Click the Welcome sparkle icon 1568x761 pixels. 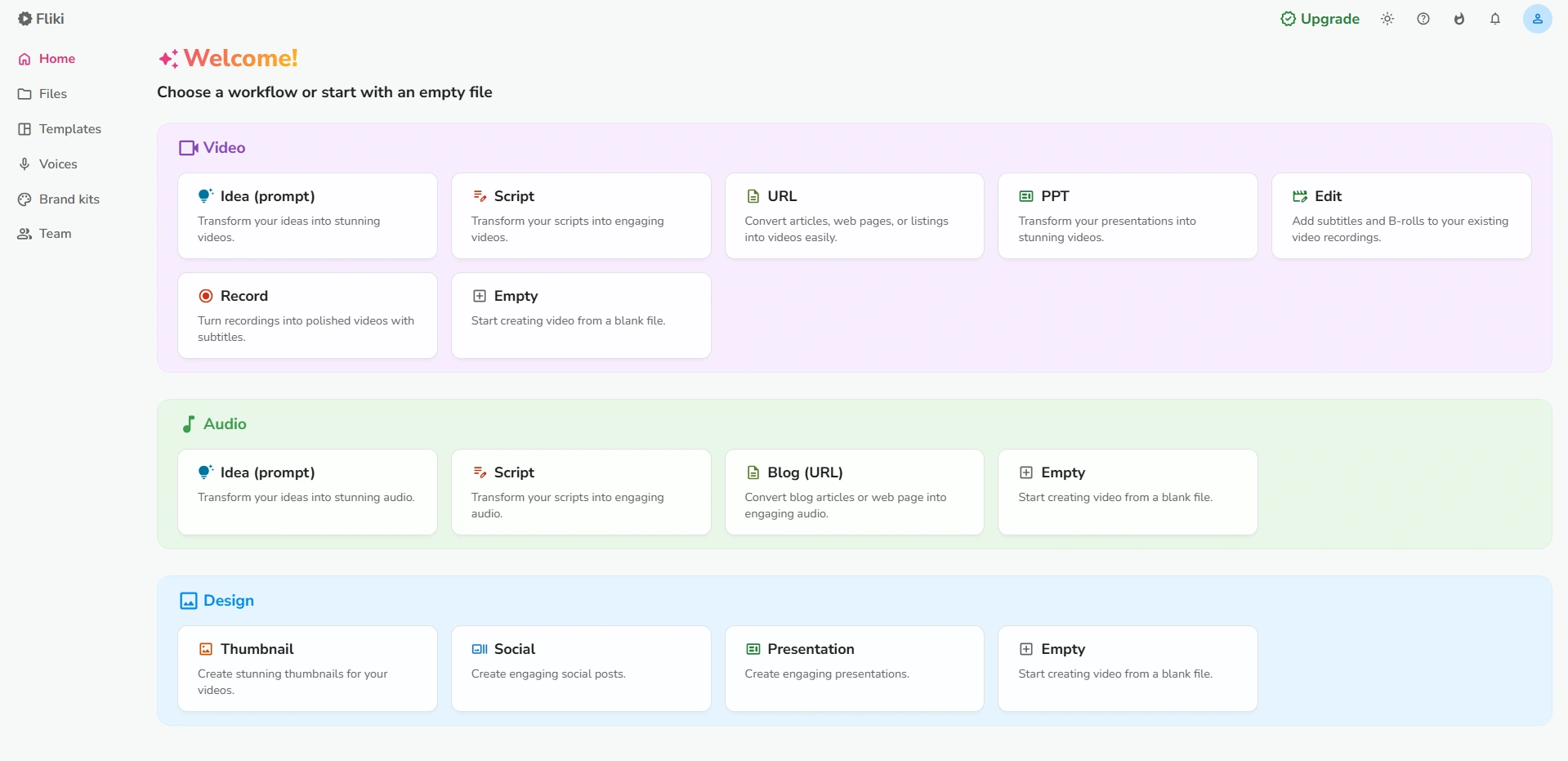click(168, 59)
